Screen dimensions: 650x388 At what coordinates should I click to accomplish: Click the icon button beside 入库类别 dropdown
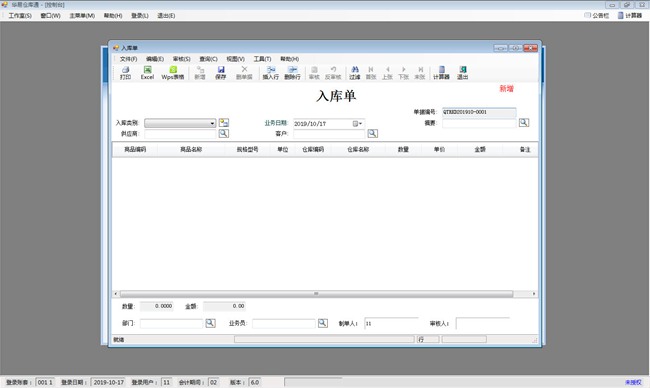[x=224, y=123]
